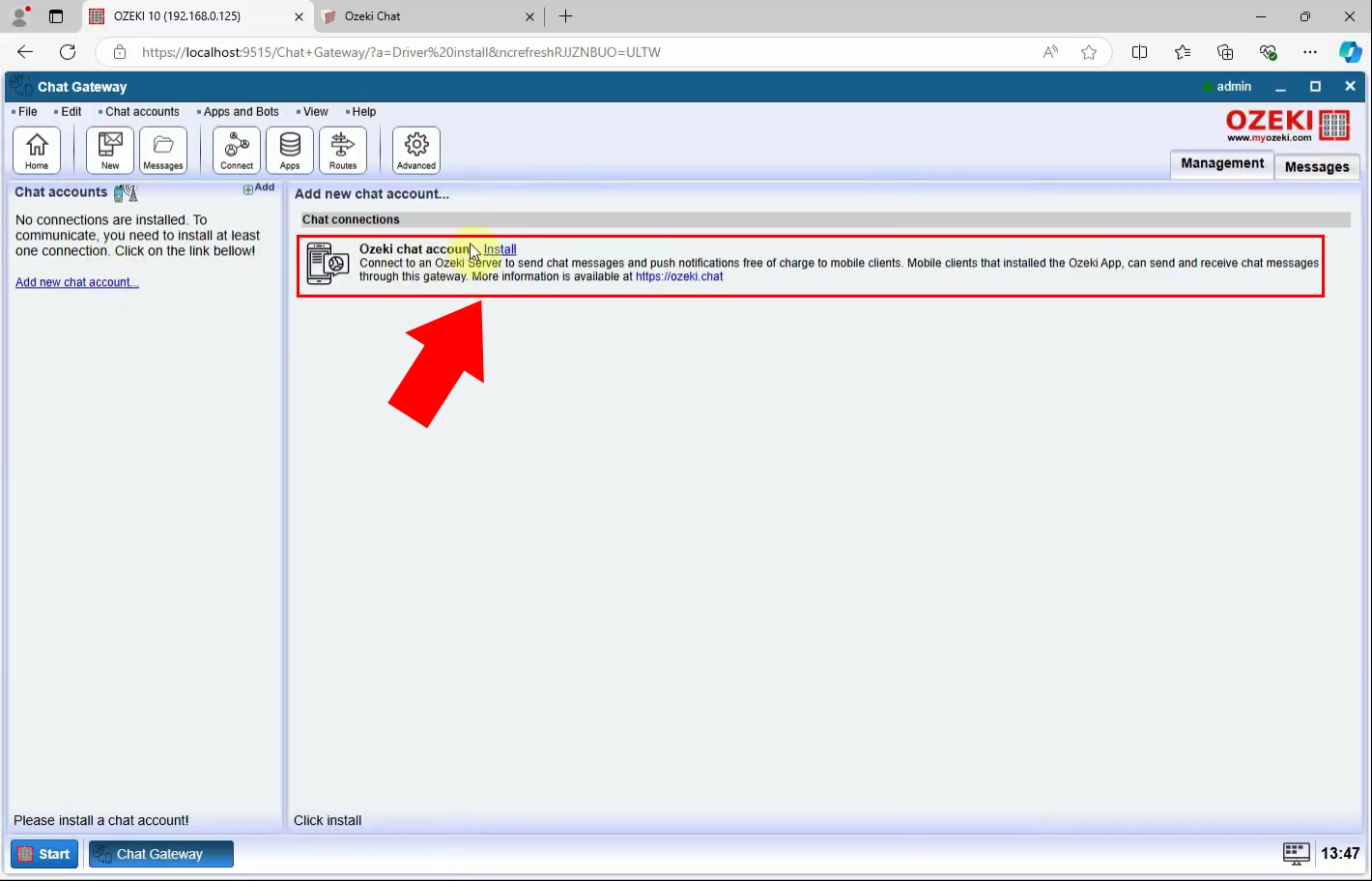Image resolution: width=1372 pixels, height=881 pixels.
Task: Click the keyboard icon near the clock
Action: click(1296, 853)
